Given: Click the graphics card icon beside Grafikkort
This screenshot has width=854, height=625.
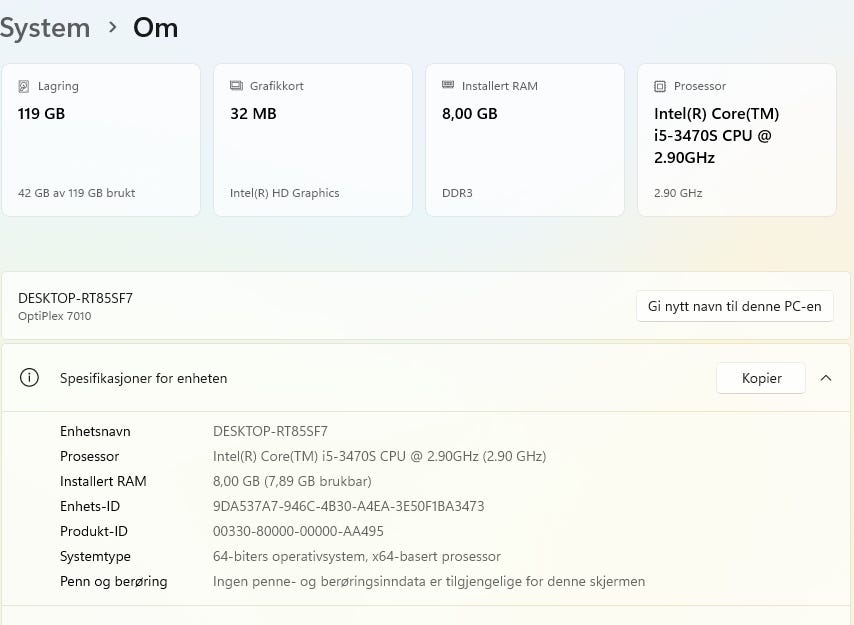Looking at the screenshot, I should [236, 86].
